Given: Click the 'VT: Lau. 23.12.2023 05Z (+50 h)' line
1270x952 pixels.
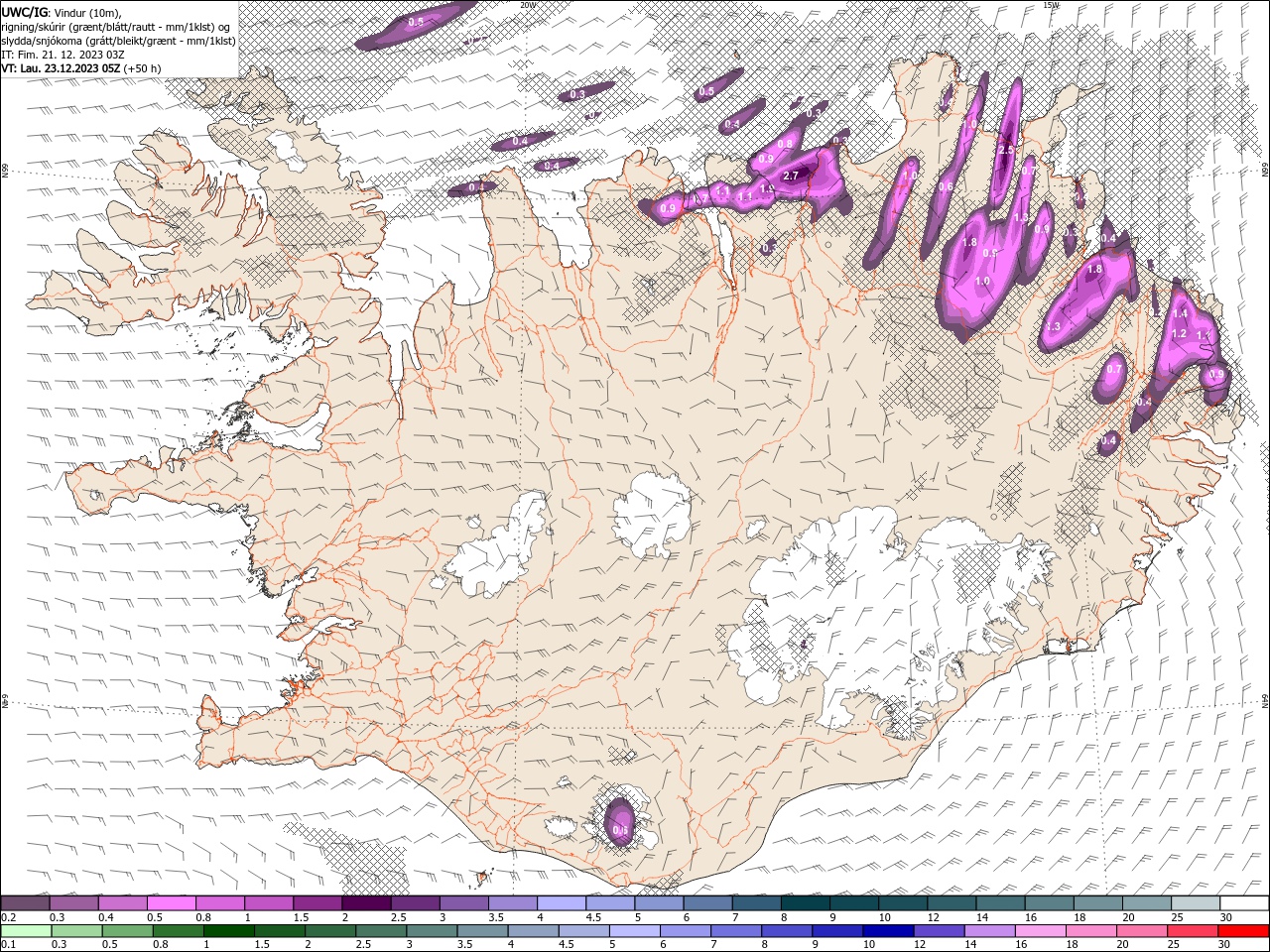Looking at the screenshot, I should coord(81,67).
